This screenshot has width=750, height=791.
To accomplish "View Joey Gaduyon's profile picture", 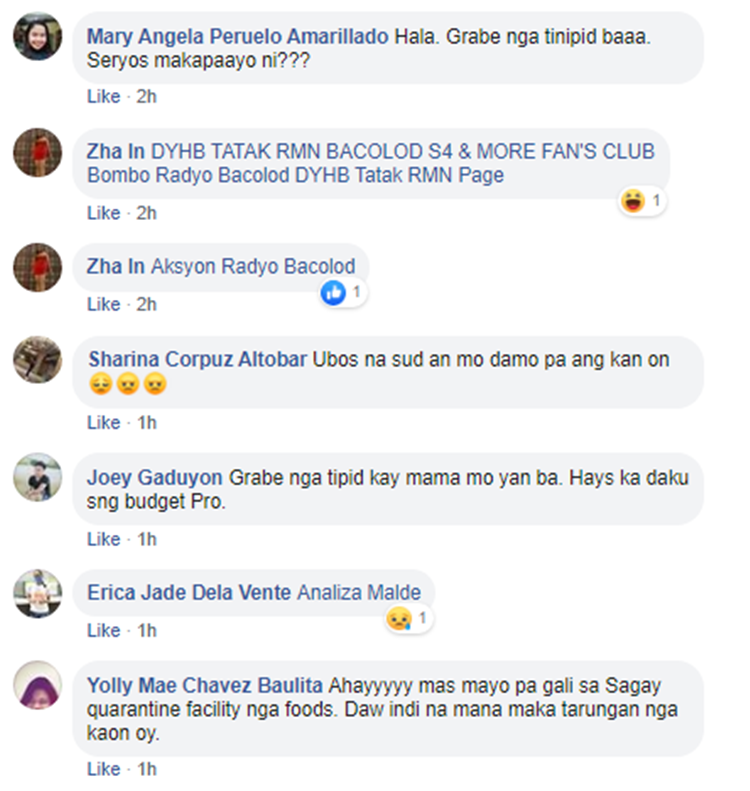I will 37,477.
